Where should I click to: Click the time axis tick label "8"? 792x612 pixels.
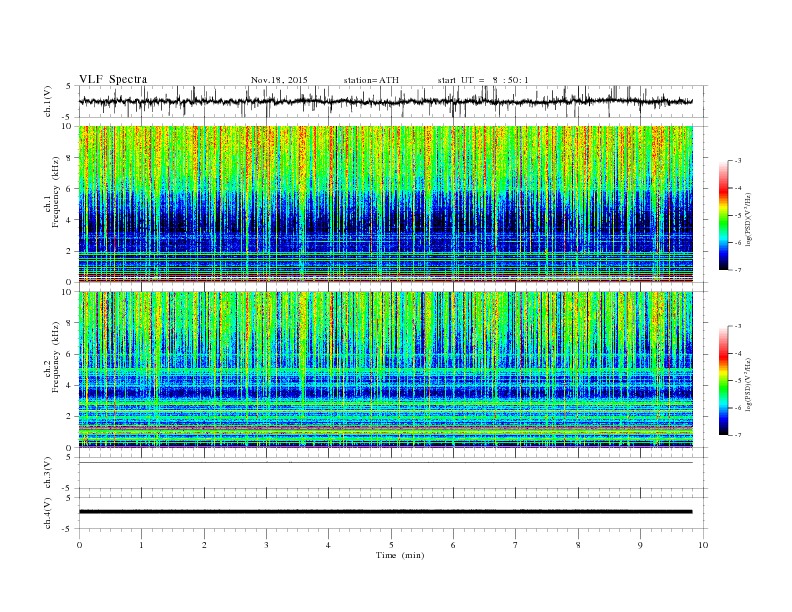(x=578, y=545)
